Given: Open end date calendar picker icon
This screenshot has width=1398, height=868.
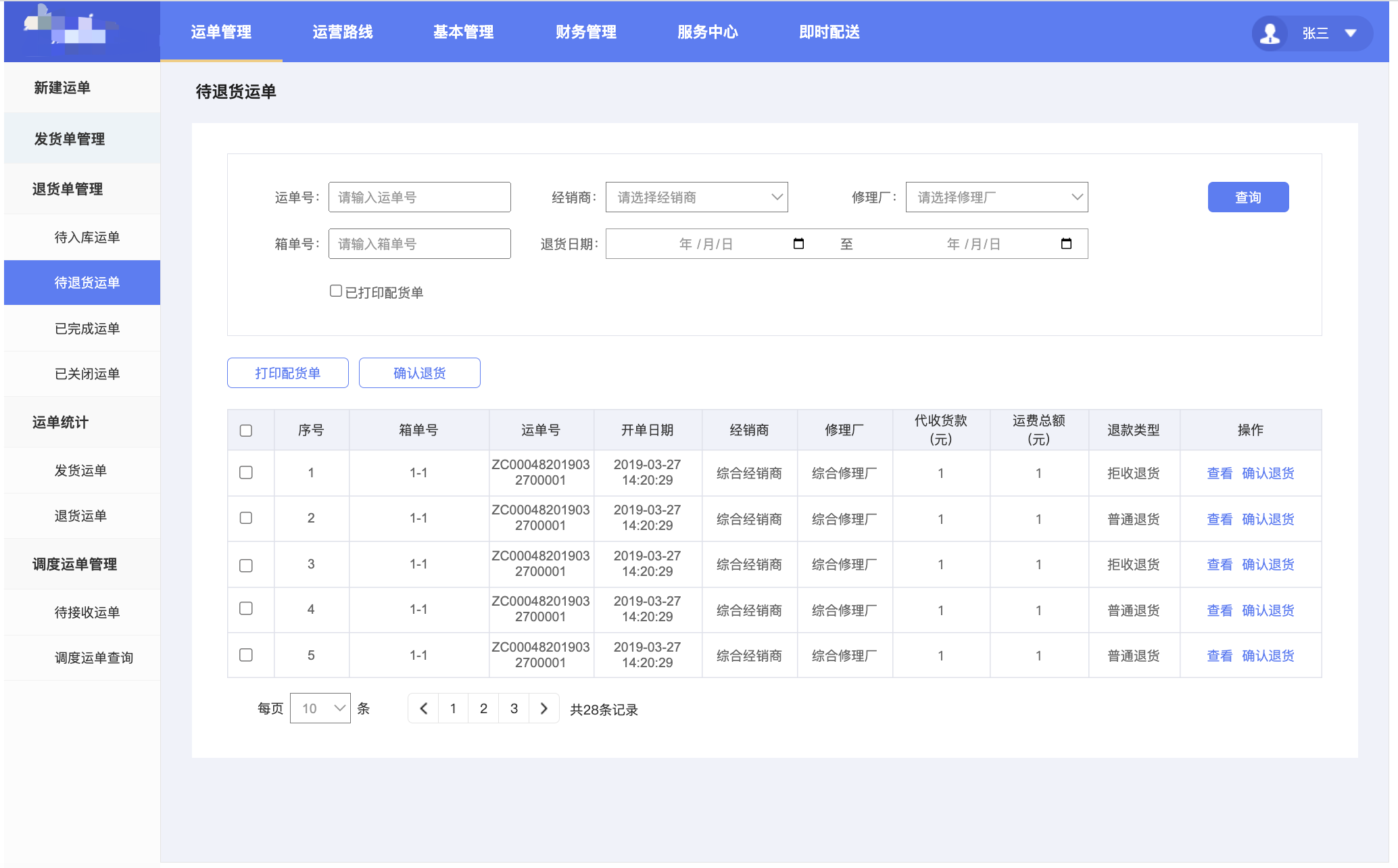Looking at the screenshot, I should click(1066, 244).
